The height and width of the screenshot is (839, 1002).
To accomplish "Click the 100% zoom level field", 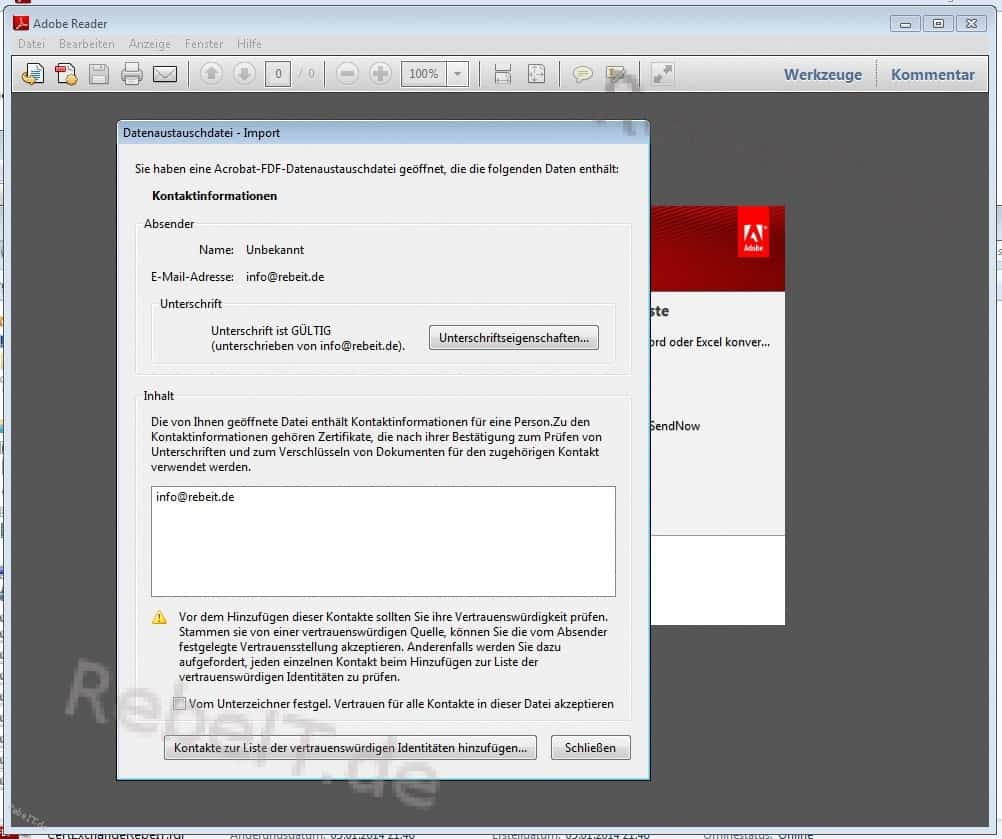I will click(x=424, y=74).
